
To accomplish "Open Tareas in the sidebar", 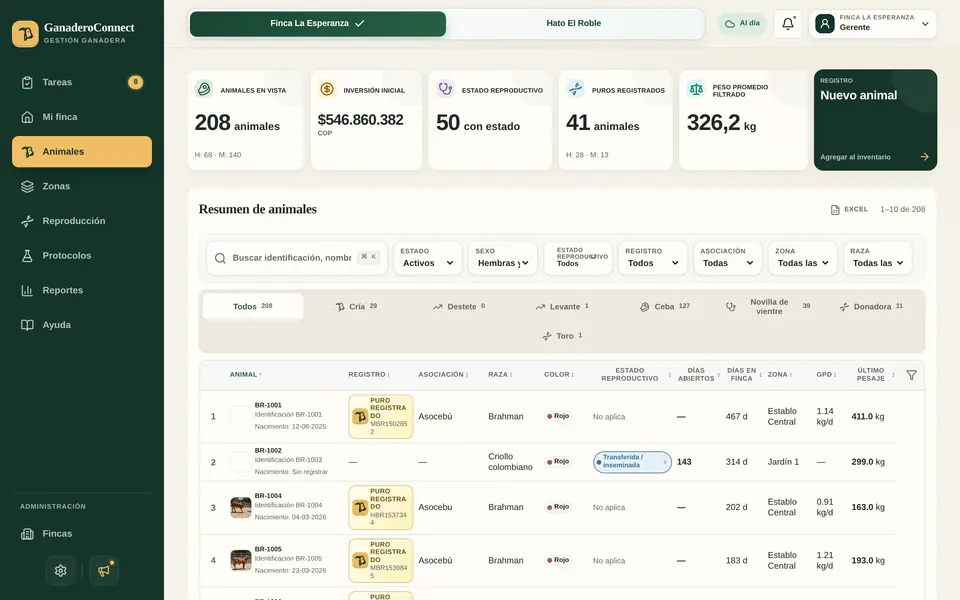I will coord(82,82).
